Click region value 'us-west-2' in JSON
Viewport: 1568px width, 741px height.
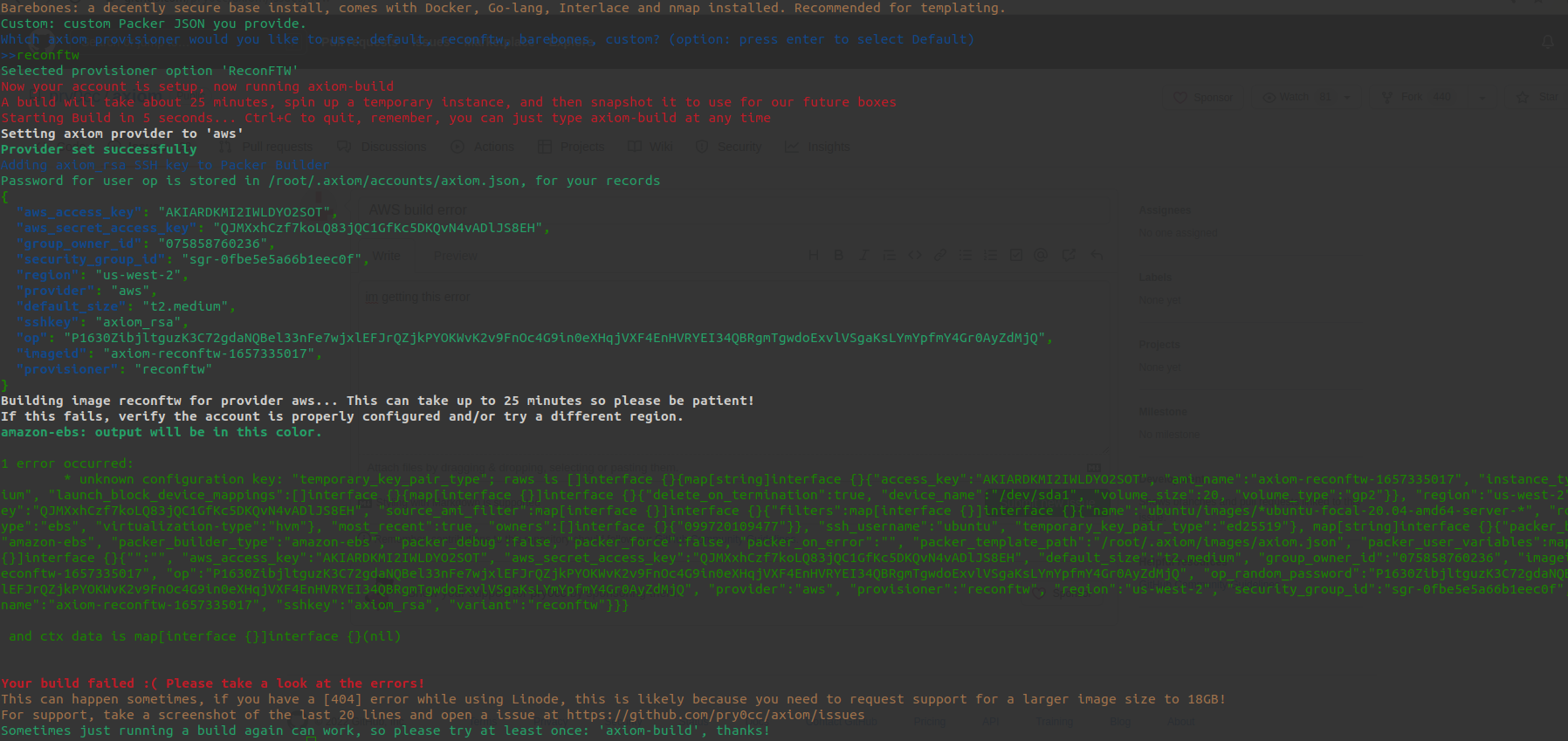coord(138,275)
